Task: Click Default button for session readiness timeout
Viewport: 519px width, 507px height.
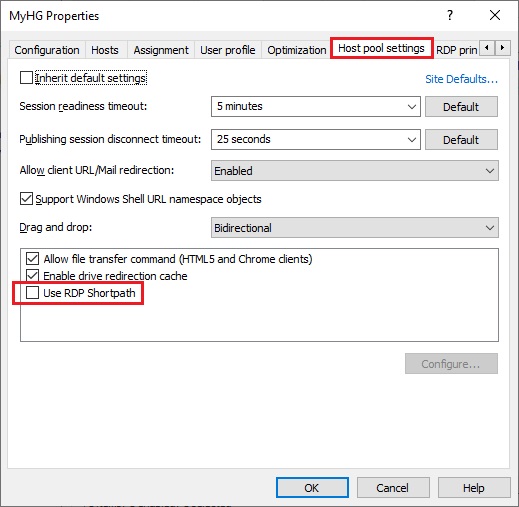Action: (x=461, y=107)
